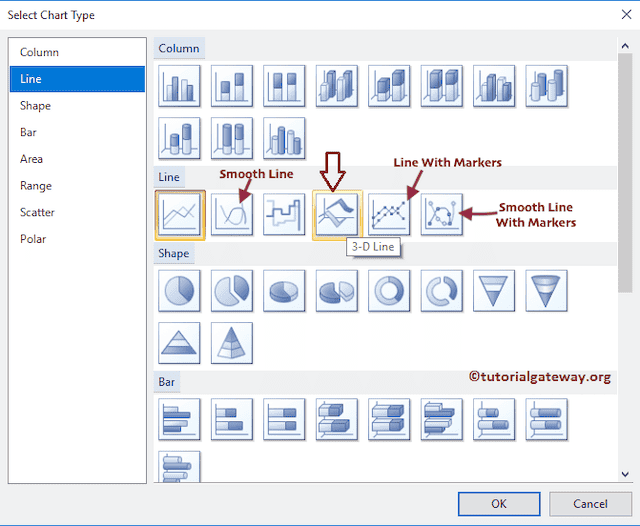The image size is (640, 526).
Task: Select the basic Column chart icon
Action: coord(179,86)
